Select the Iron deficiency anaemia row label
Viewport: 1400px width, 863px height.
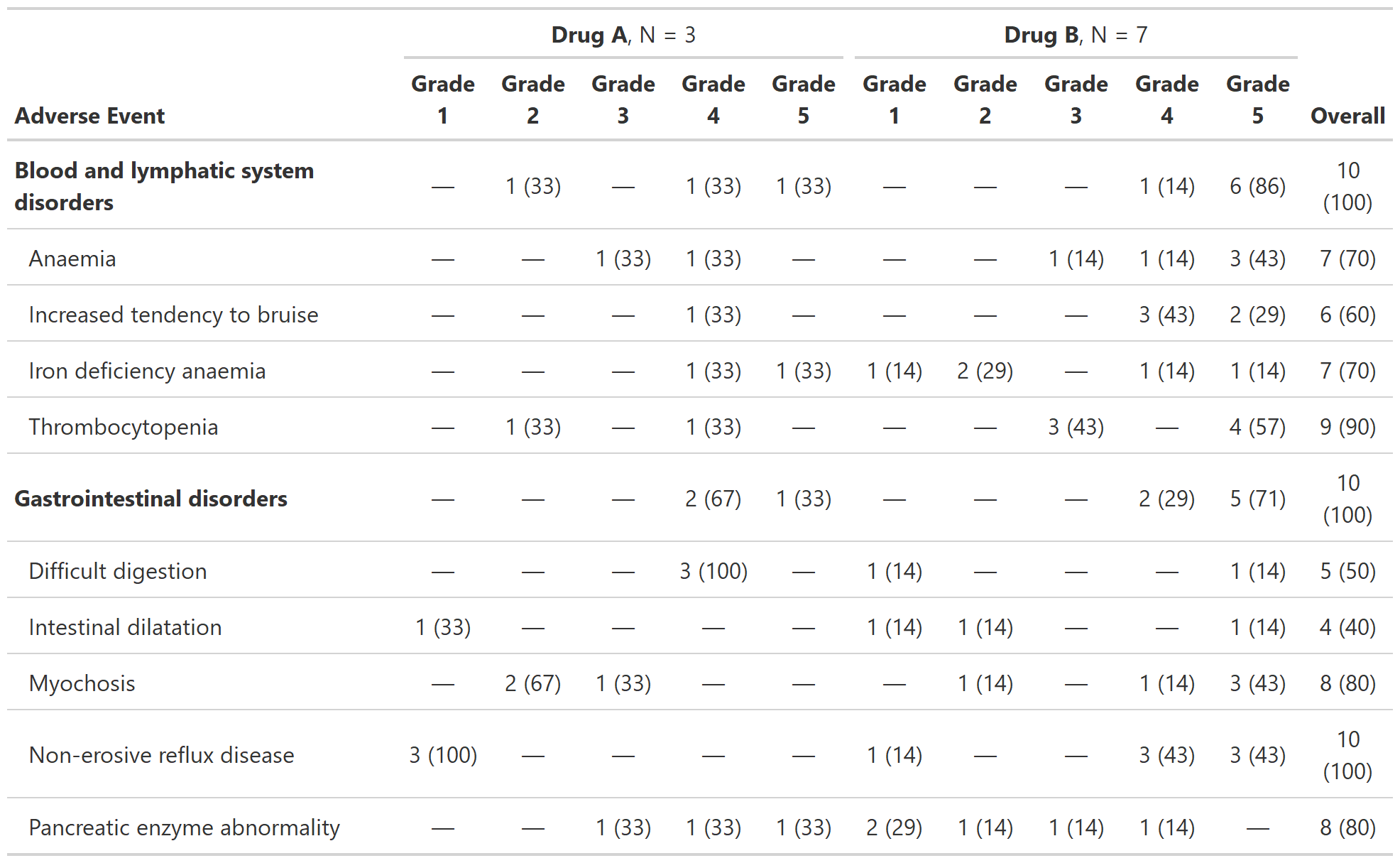click(147, 371)
